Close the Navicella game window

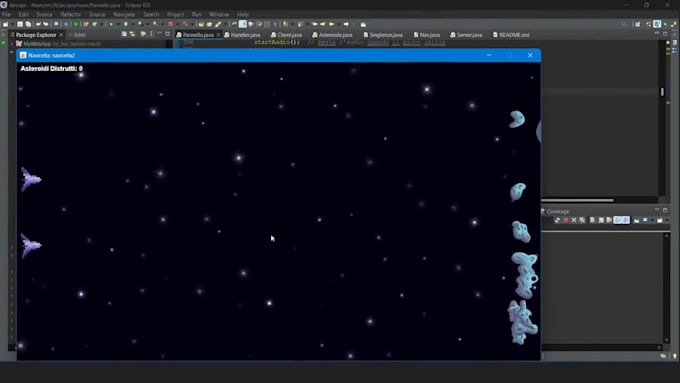(530, 55)
